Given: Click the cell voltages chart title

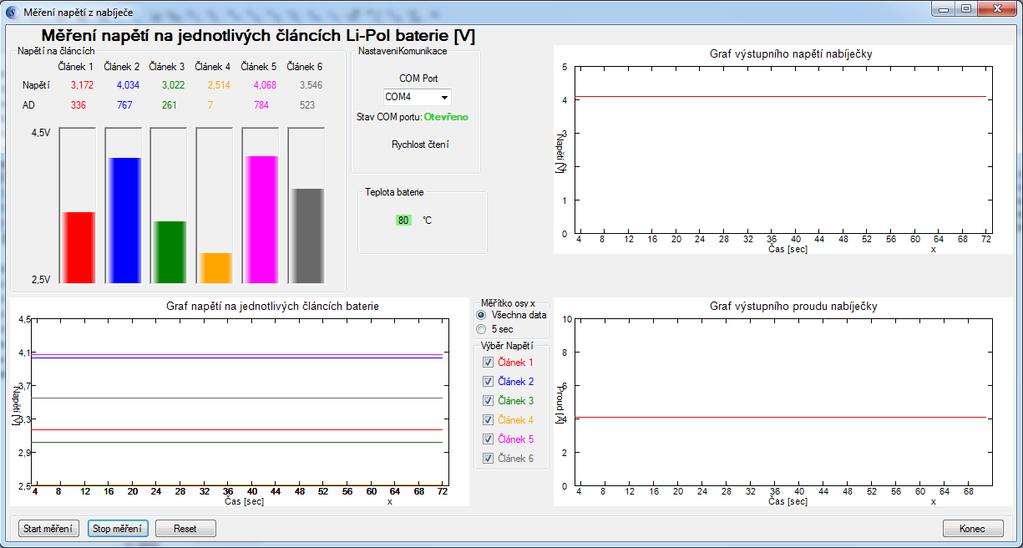Looking at the screenshot, I should (273, 305).
